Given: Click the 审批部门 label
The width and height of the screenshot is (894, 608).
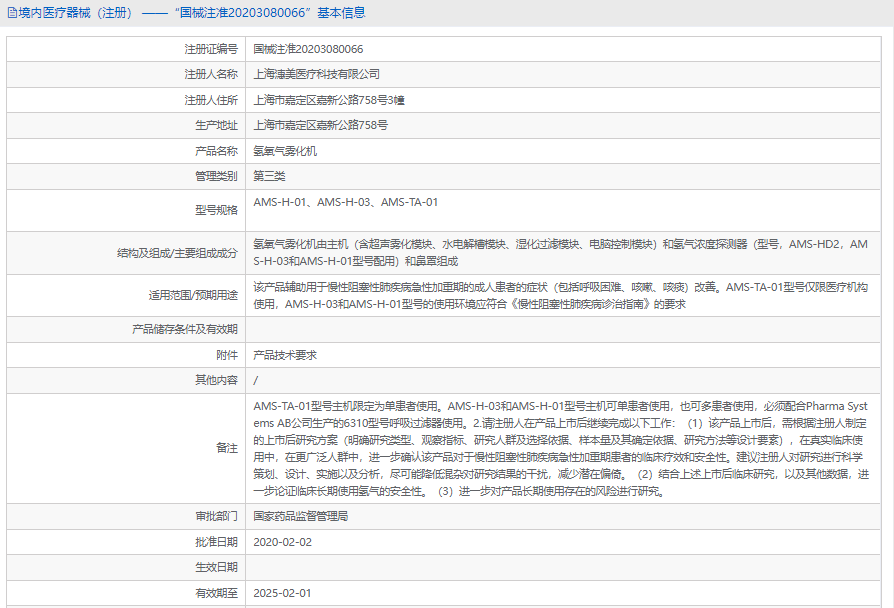Looking at the screenshot, I should click(x=216, y=516).
